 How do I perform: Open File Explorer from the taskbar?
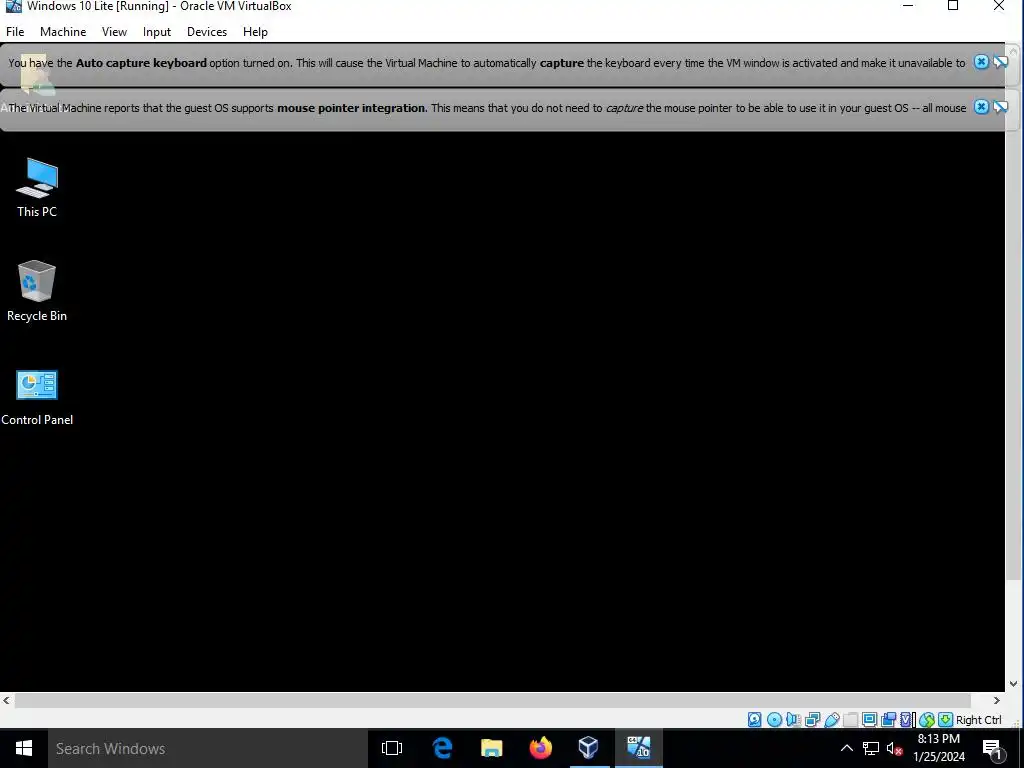tap(492, 748)
